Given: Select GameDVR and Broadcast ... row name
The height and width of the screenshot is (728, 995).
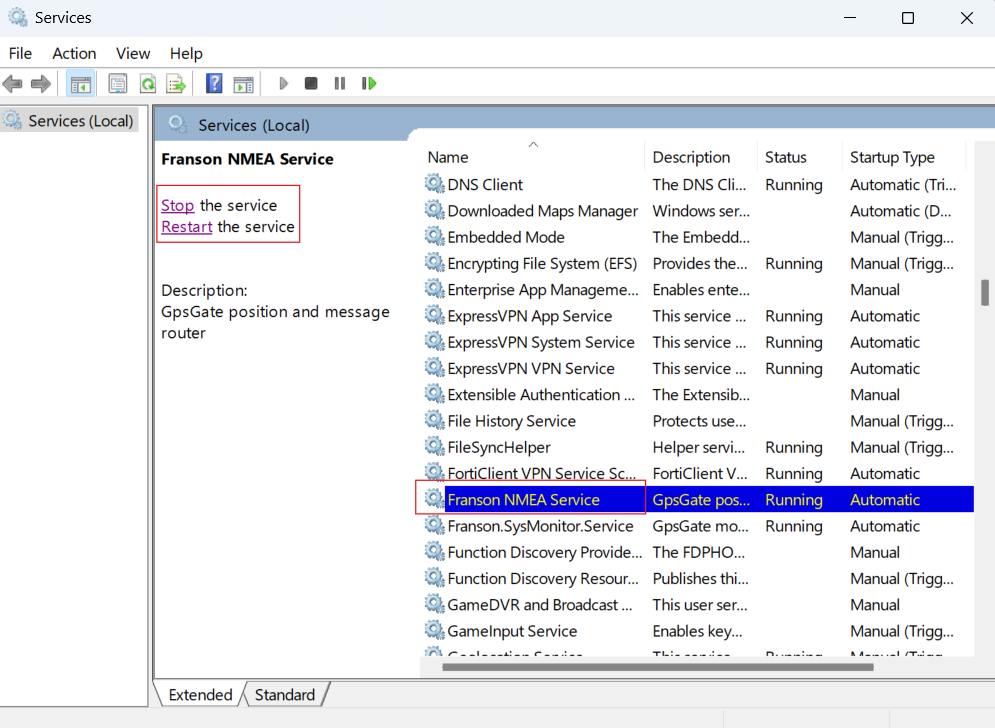Looking at the screenshot, I should [539, 604].
